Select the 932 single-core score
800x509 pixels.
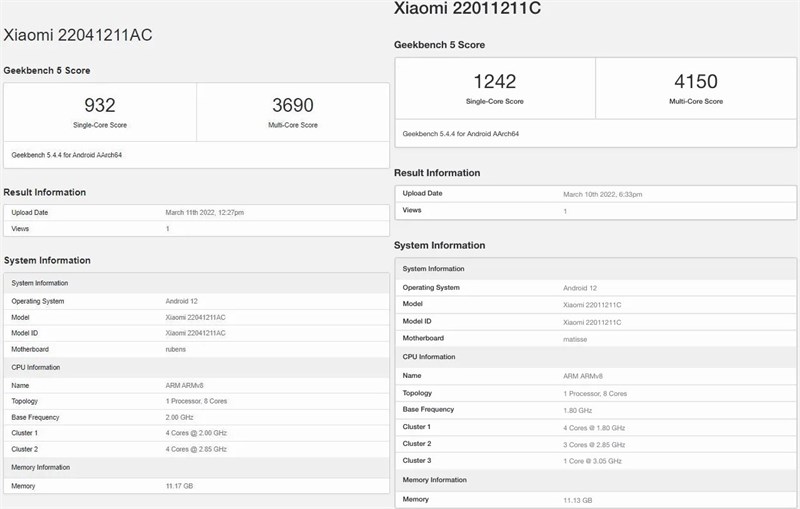tap(99, 105)
